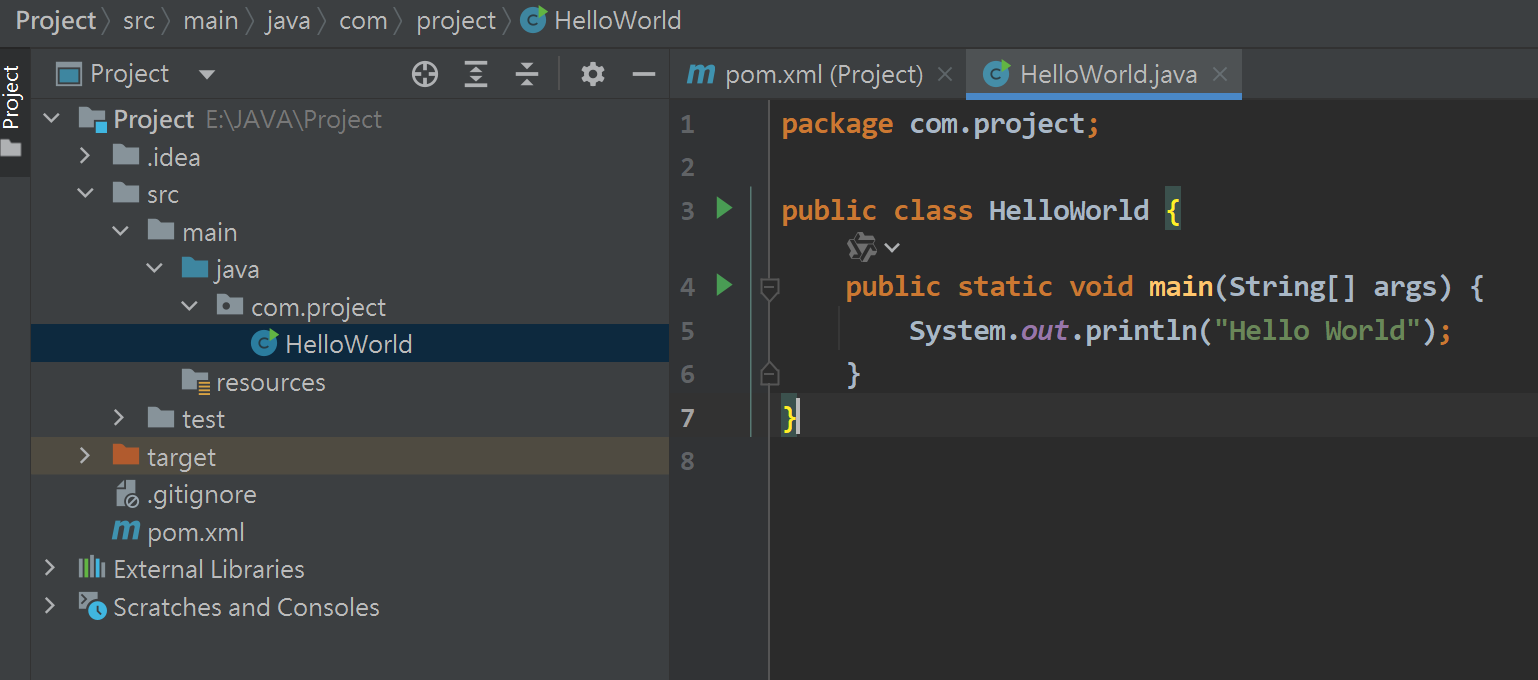Click HelloWorld class name in editor
Image resolution: width=1538 pixels, height=680 pixels.
tap(1069, 210)
